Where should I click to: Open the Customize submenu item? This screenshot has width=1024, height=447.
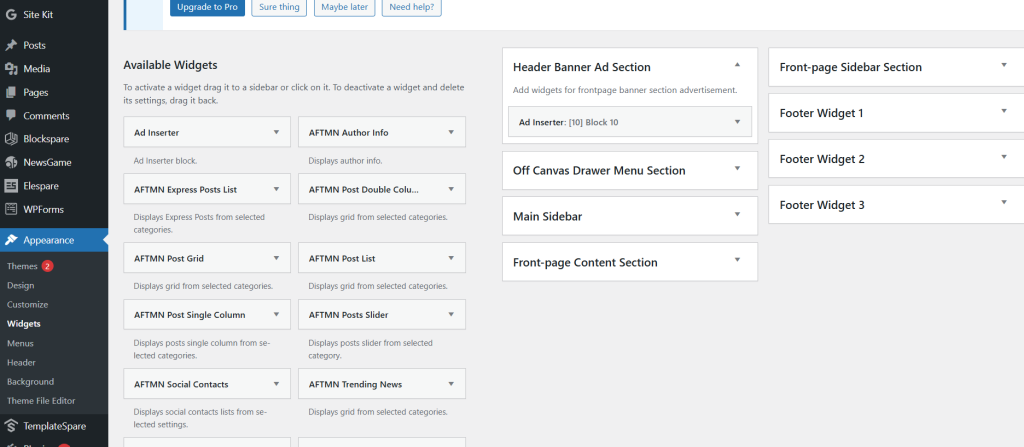pos(27,304)
